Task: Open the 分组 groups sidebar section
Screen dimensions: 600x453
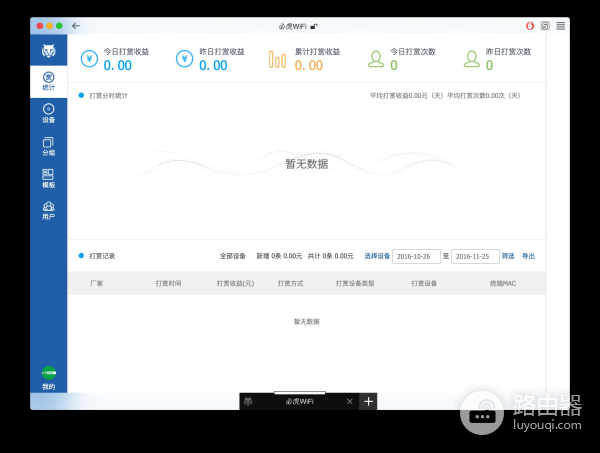Action: 49,147
